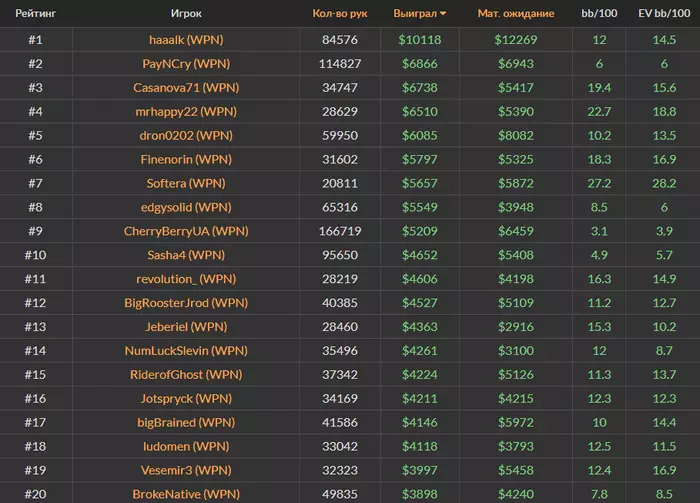Click BrokeNative (WPN) player link
Screen dimensions: 700x503
click(186, 494)
